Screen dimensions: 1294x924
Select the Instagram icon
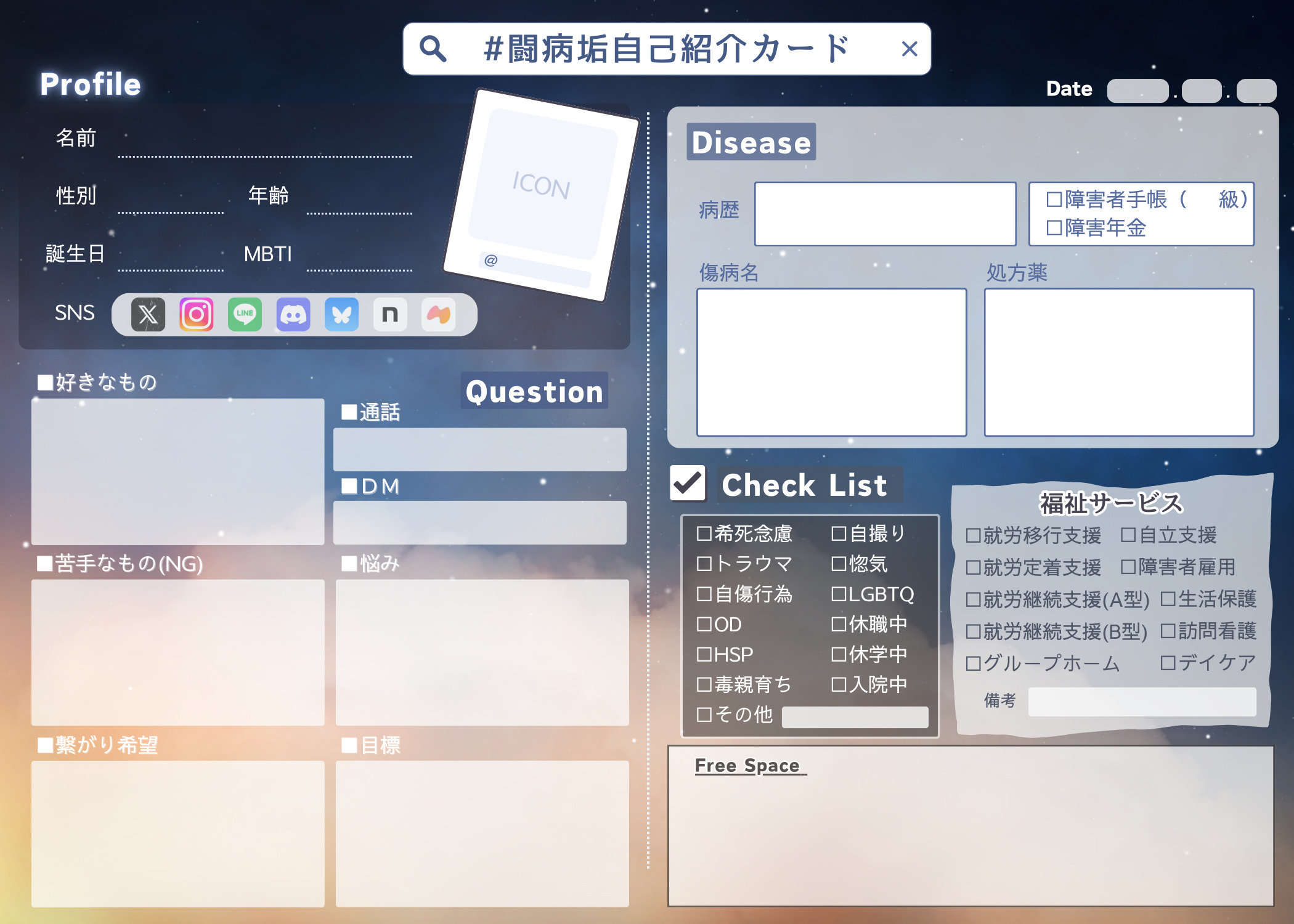[196, 315]
